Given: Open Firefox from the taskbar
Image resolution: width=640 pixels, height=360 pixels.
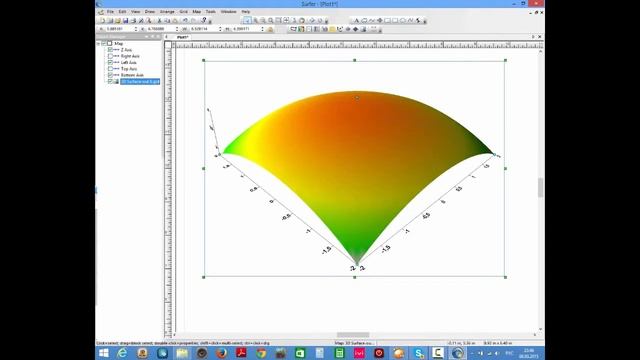Looking at the screenshot, I should (x=222, y=353).
